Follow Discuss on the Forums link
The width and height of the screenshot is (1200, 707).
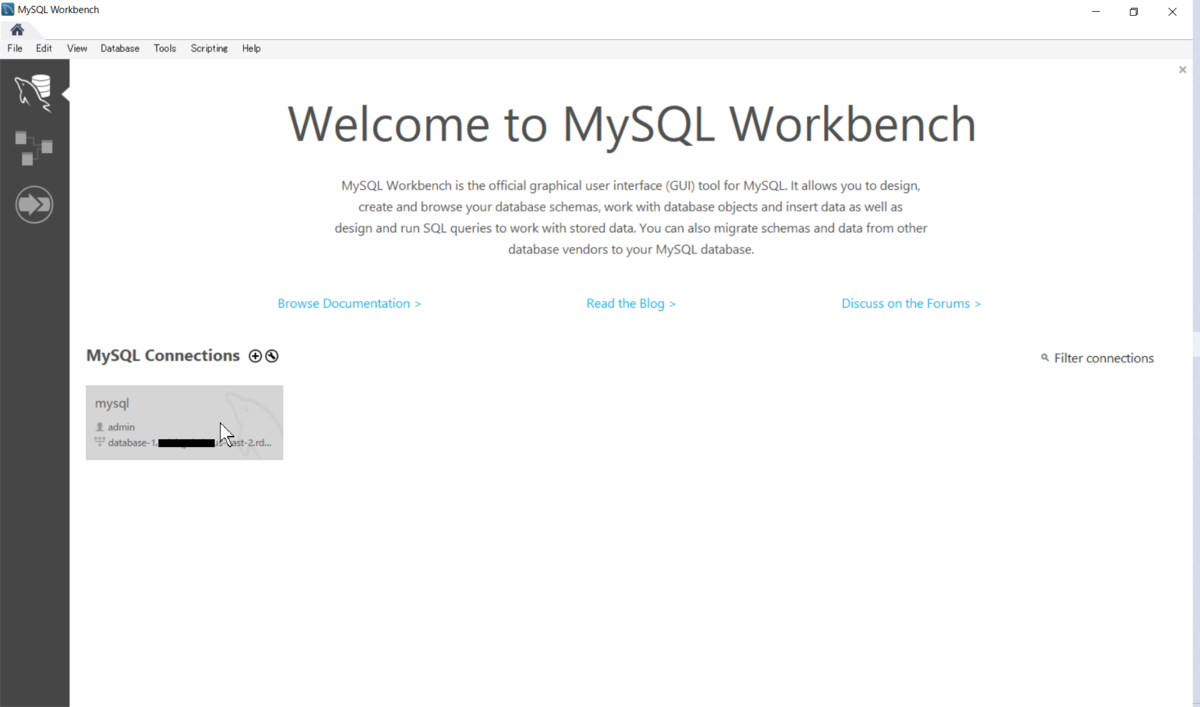(911, 303)
